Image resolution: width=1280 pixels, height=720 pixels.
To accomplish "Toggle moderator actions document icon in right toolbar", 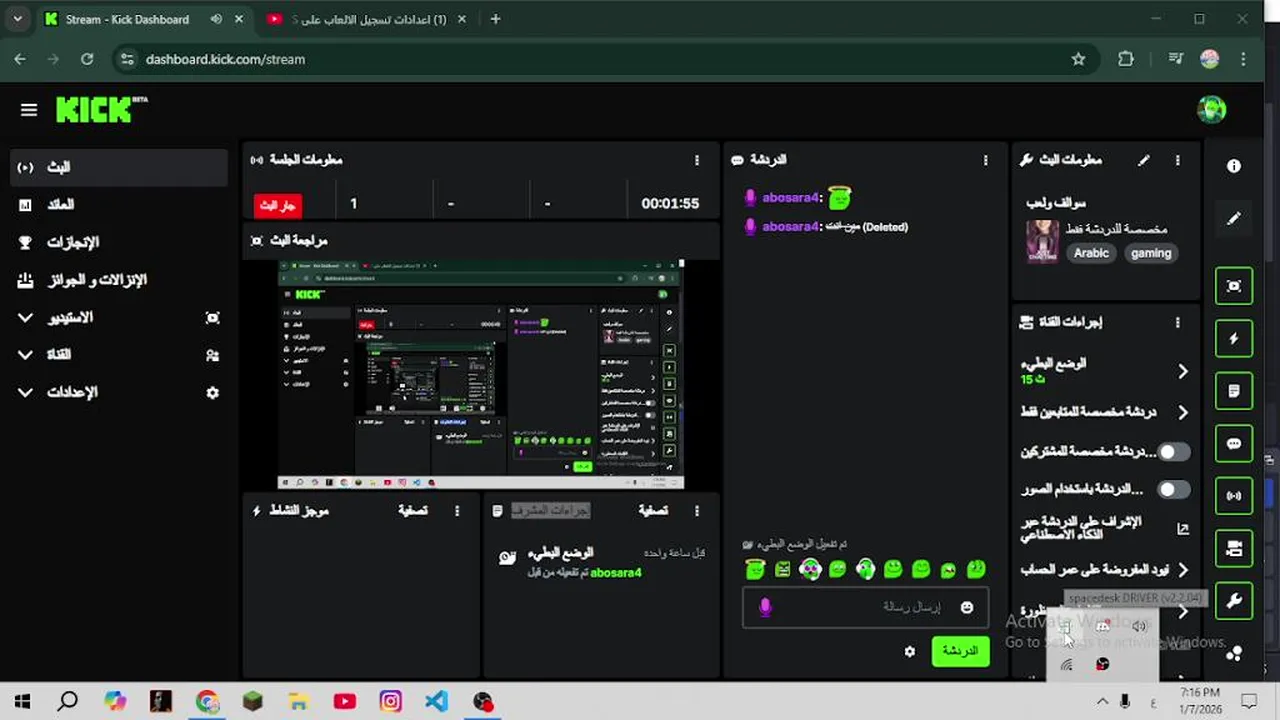I will pos(1234,391).
